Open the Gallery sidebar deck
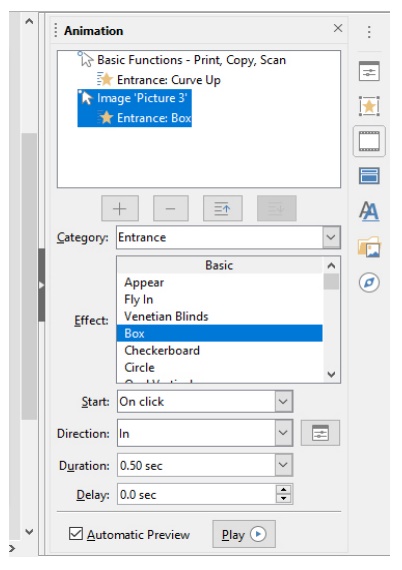Screen dimensions: 402x570 tap(369, 247)
